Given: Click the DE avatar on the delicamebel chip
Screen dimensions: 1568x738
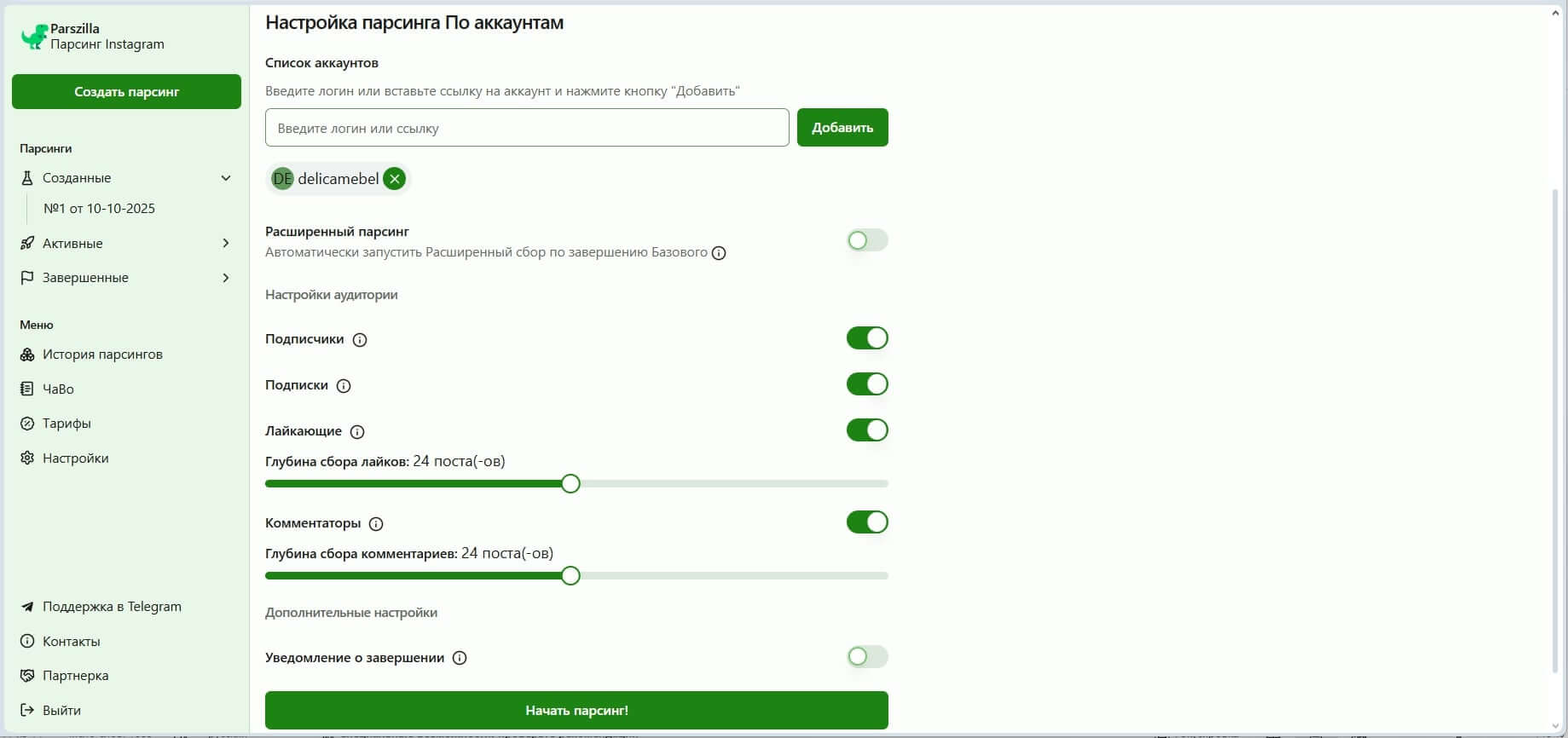Looking at the screenshot, I should pyautogui.click(x=282, y=179).
